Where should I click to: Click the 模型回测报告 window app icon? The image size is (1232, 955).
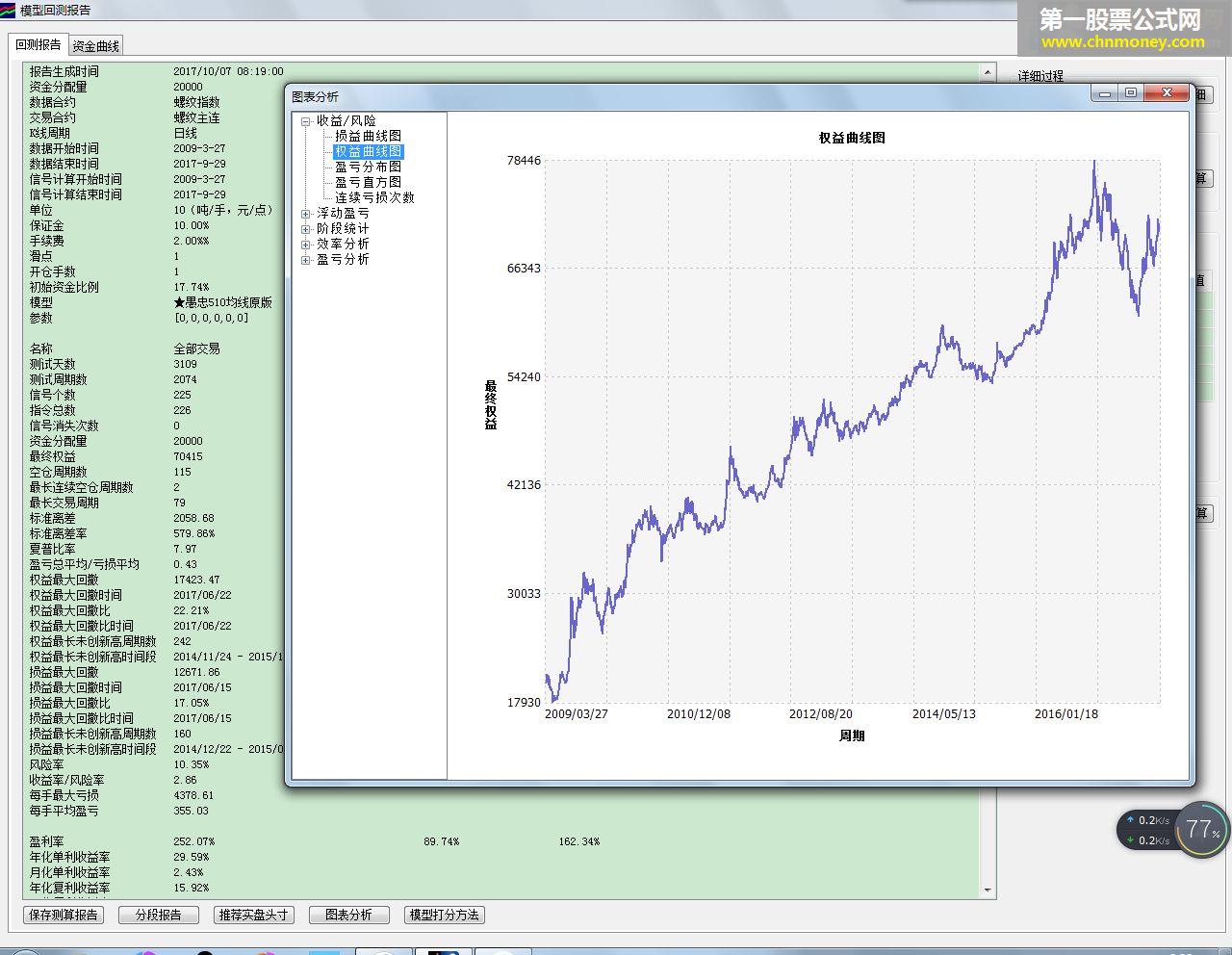(9, 10)
